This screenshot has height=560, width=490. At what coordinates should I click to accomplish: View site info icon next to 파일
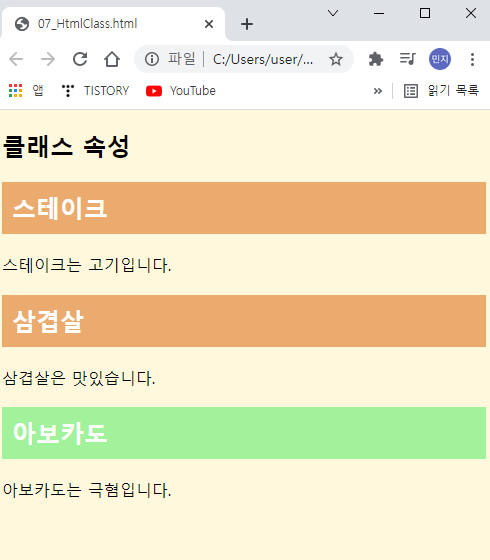(x=152, y=59)
